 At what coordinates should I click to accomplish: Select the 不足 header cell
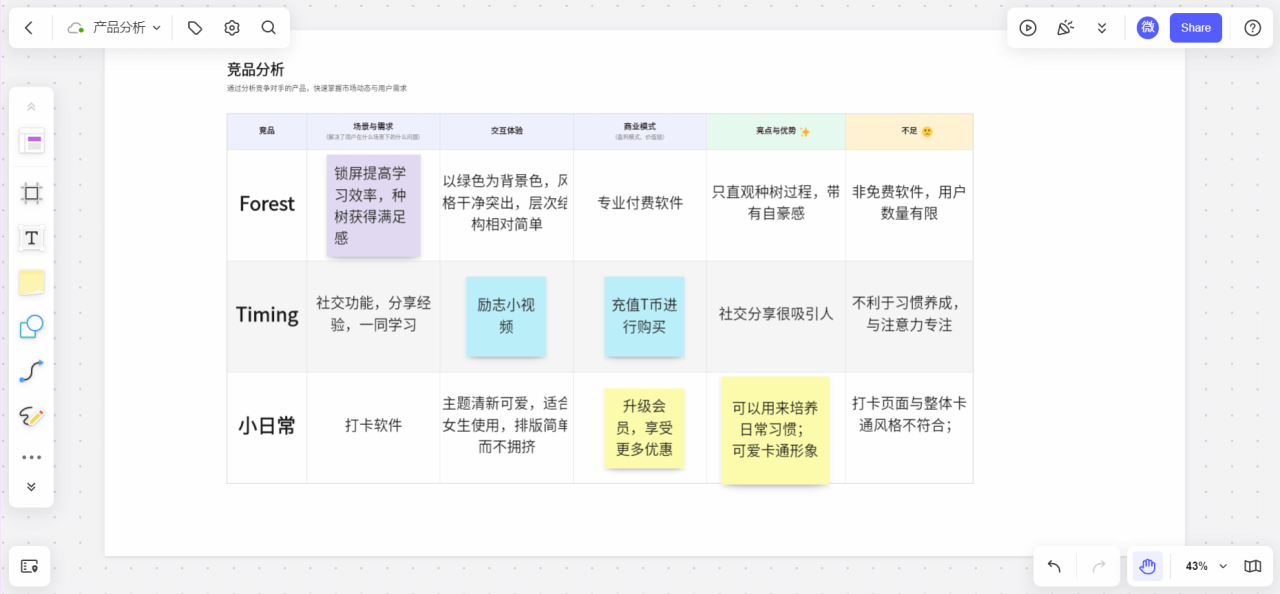tap(909, 131)
